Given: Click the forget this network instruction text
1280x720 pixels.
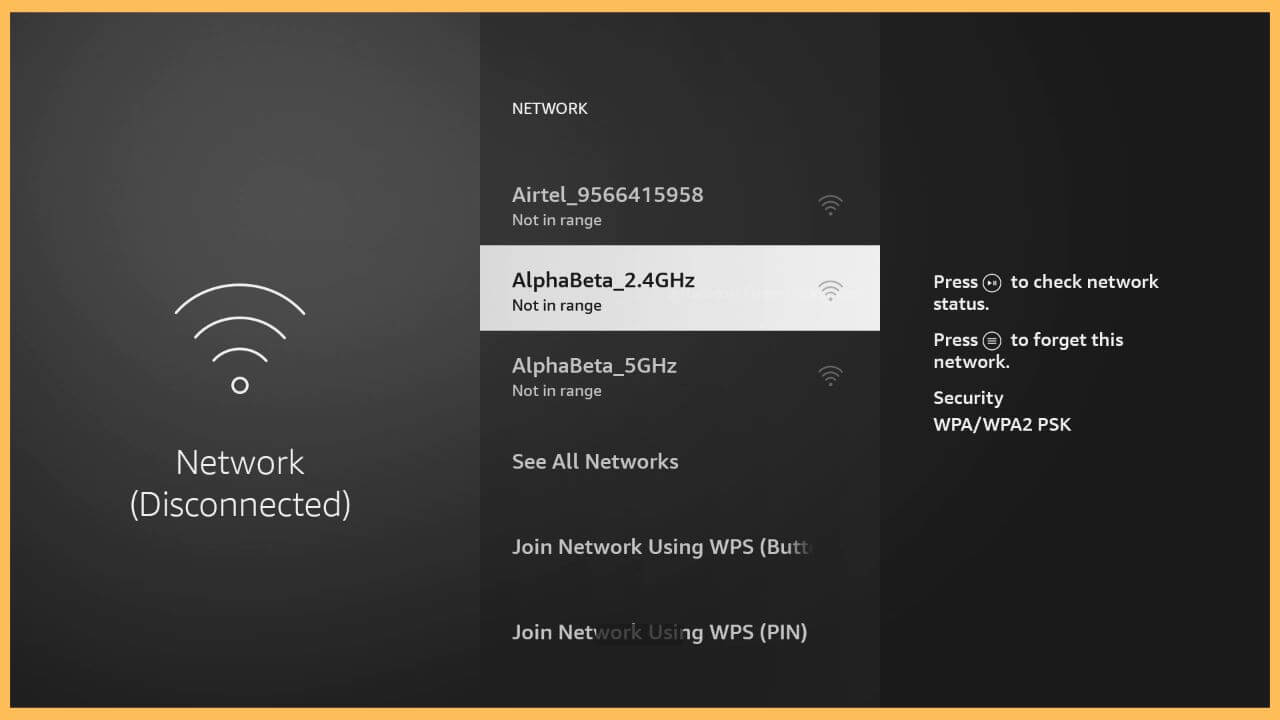Looking at the screenshot, I should click(x=1028, y=350).
